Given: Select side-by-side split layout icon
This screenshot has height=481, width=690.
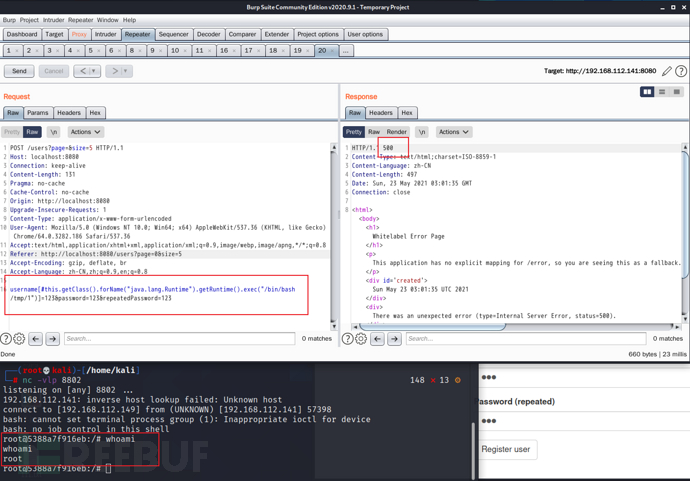Looking at the screenshot, I should (647, 92).
